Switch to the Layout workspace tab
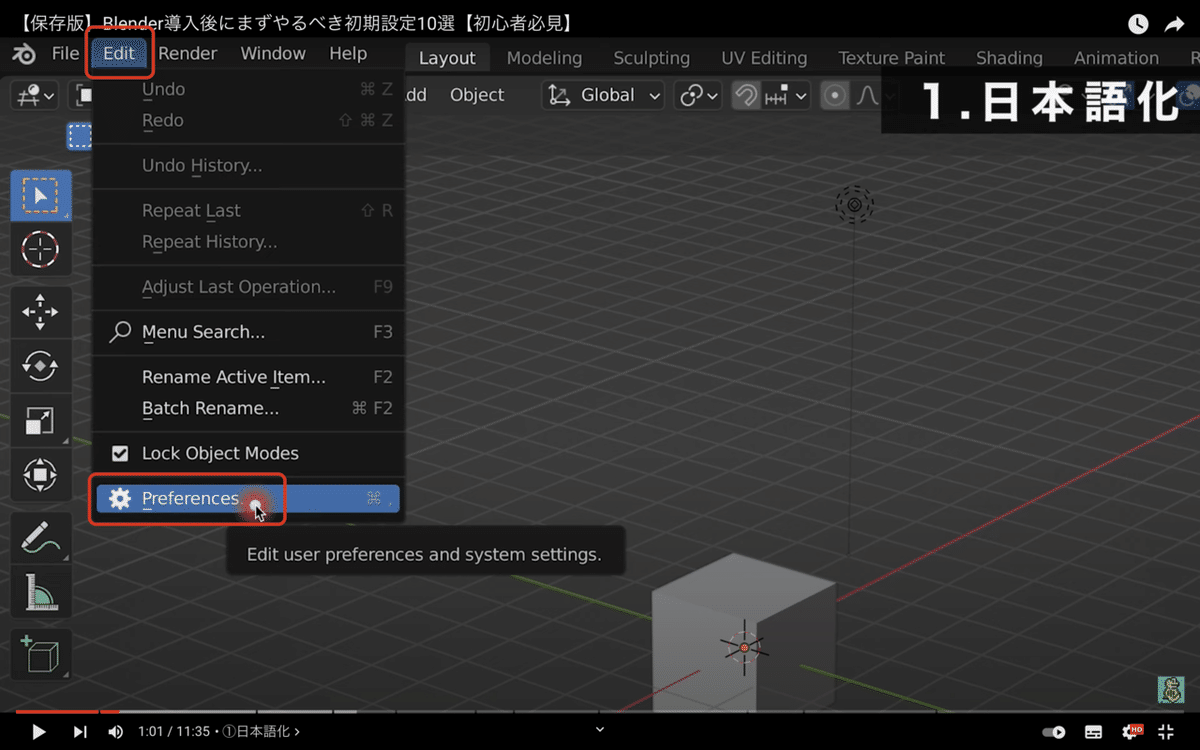Viewport: 1200px width, 750px height. click(x=447, y=58)
